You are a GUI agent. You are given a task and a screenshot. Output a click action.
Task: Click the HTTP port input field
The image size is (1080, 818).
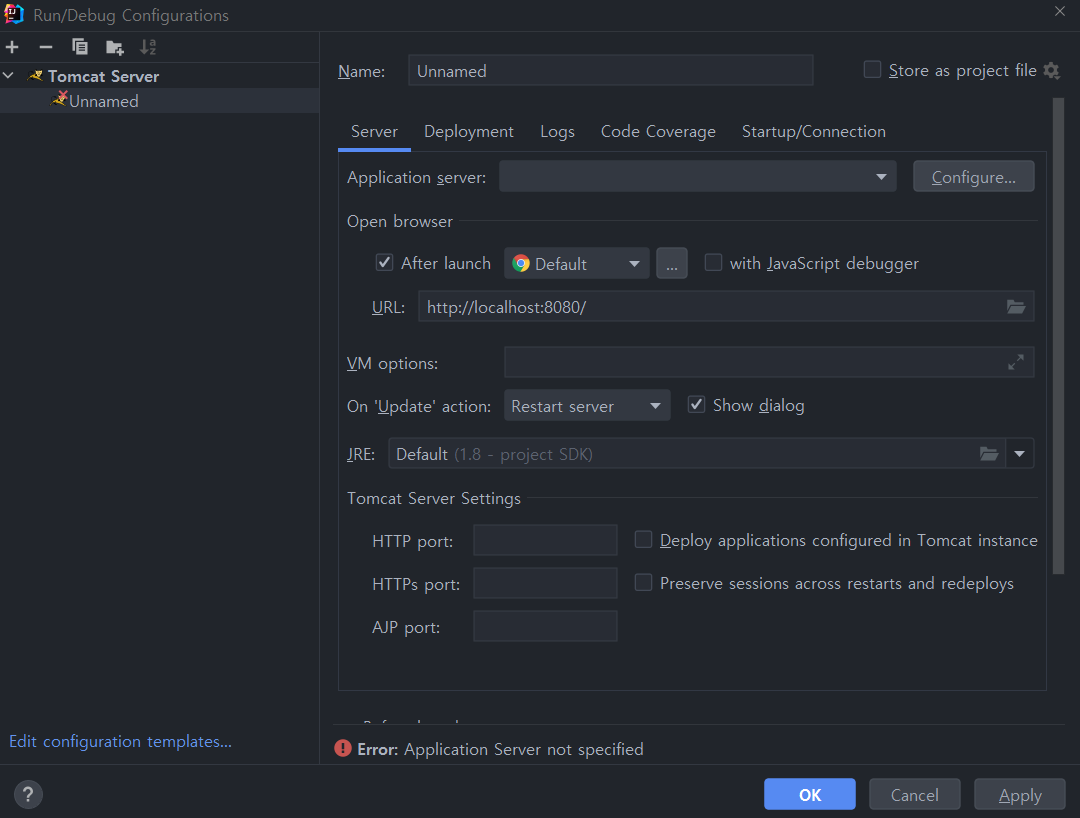click(545, 540)
